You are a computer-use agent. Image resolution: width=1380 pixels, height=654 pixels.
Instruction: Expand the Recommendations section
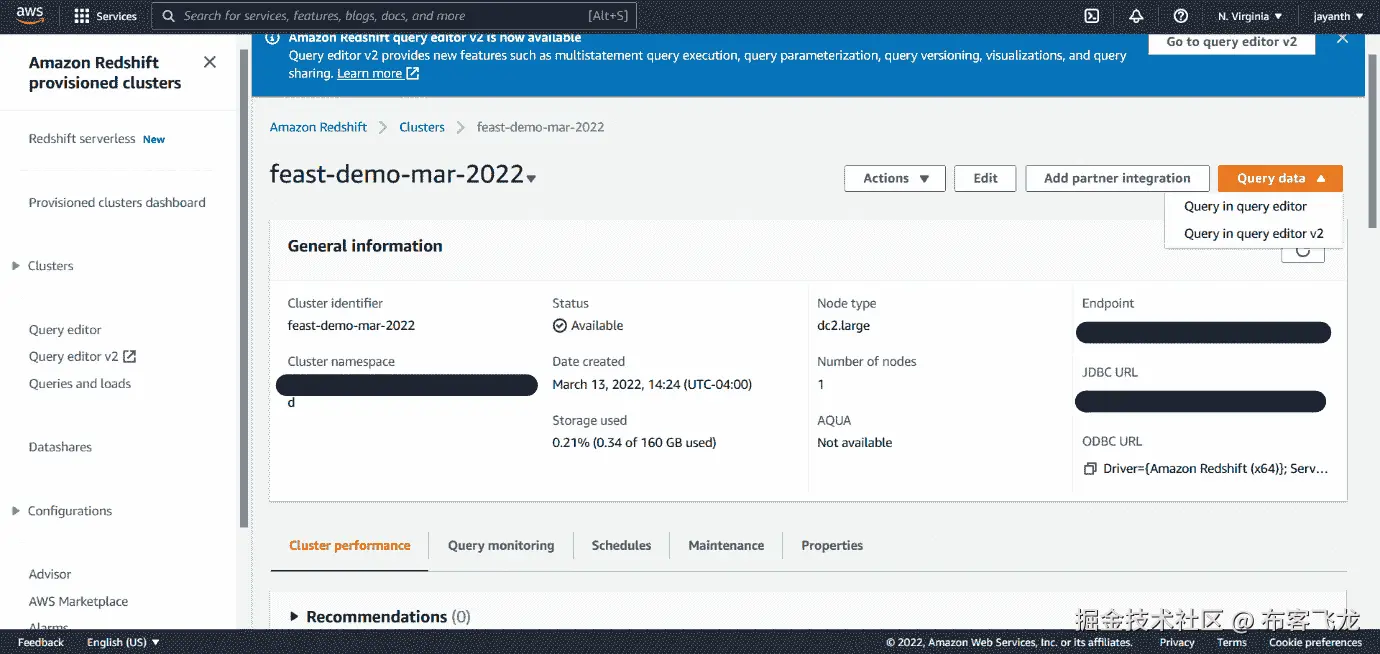(294, 617)
